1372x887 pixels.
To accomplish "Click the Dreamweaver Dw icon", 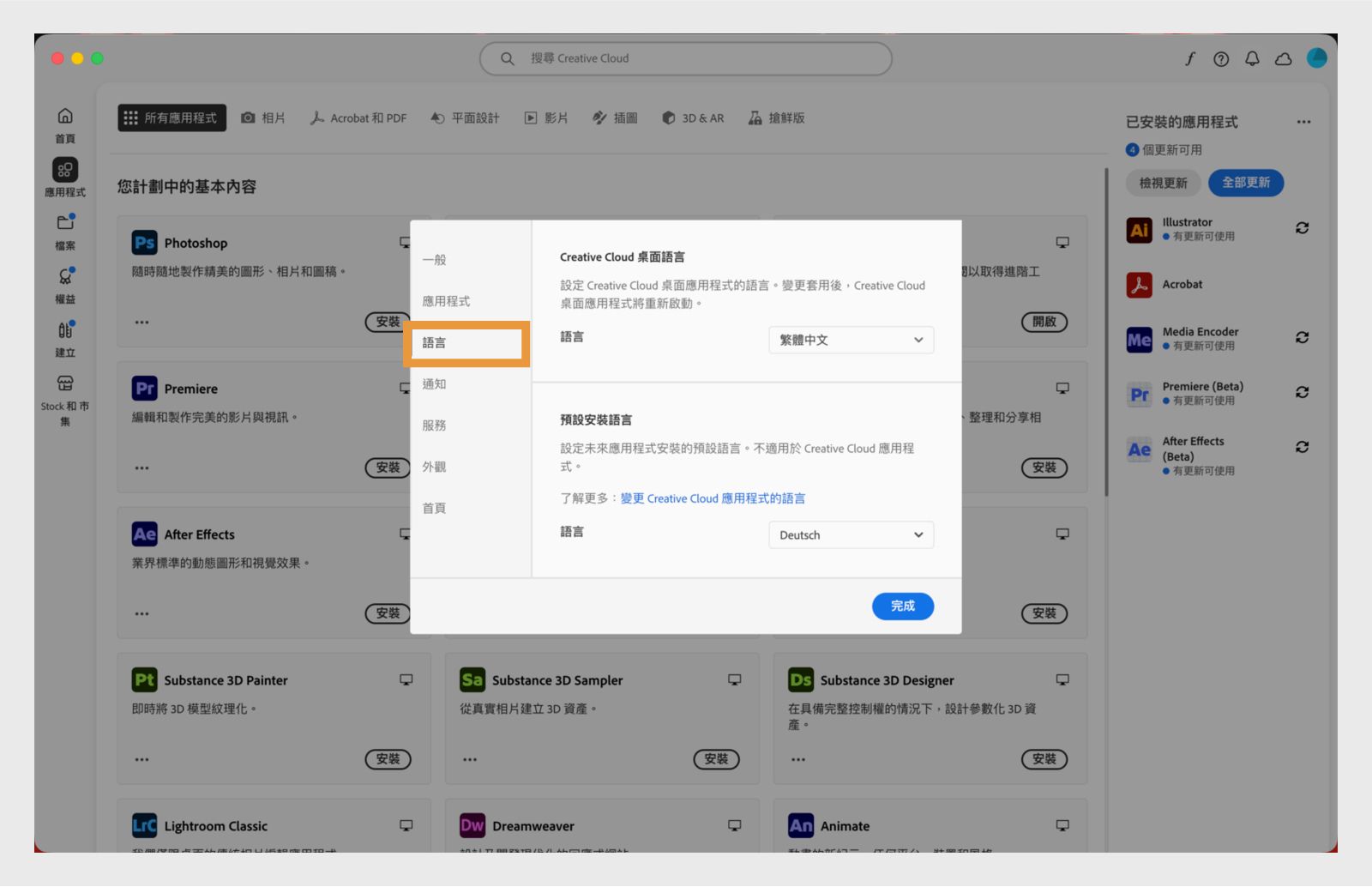I will [472, 826].
